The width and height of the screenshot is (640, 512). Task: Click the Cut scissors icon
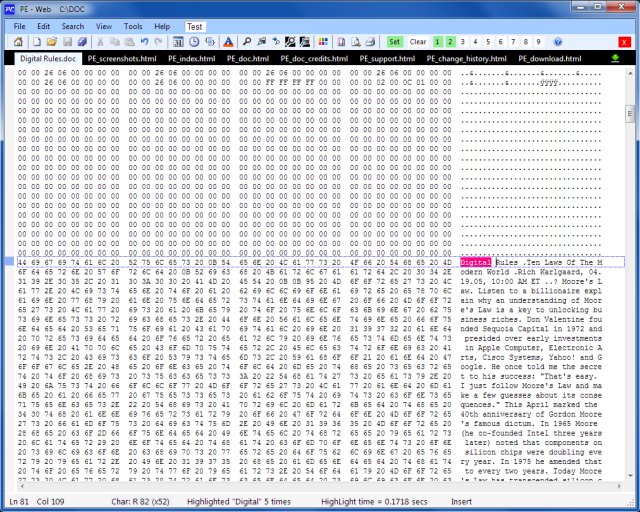(x=100, y=42)
